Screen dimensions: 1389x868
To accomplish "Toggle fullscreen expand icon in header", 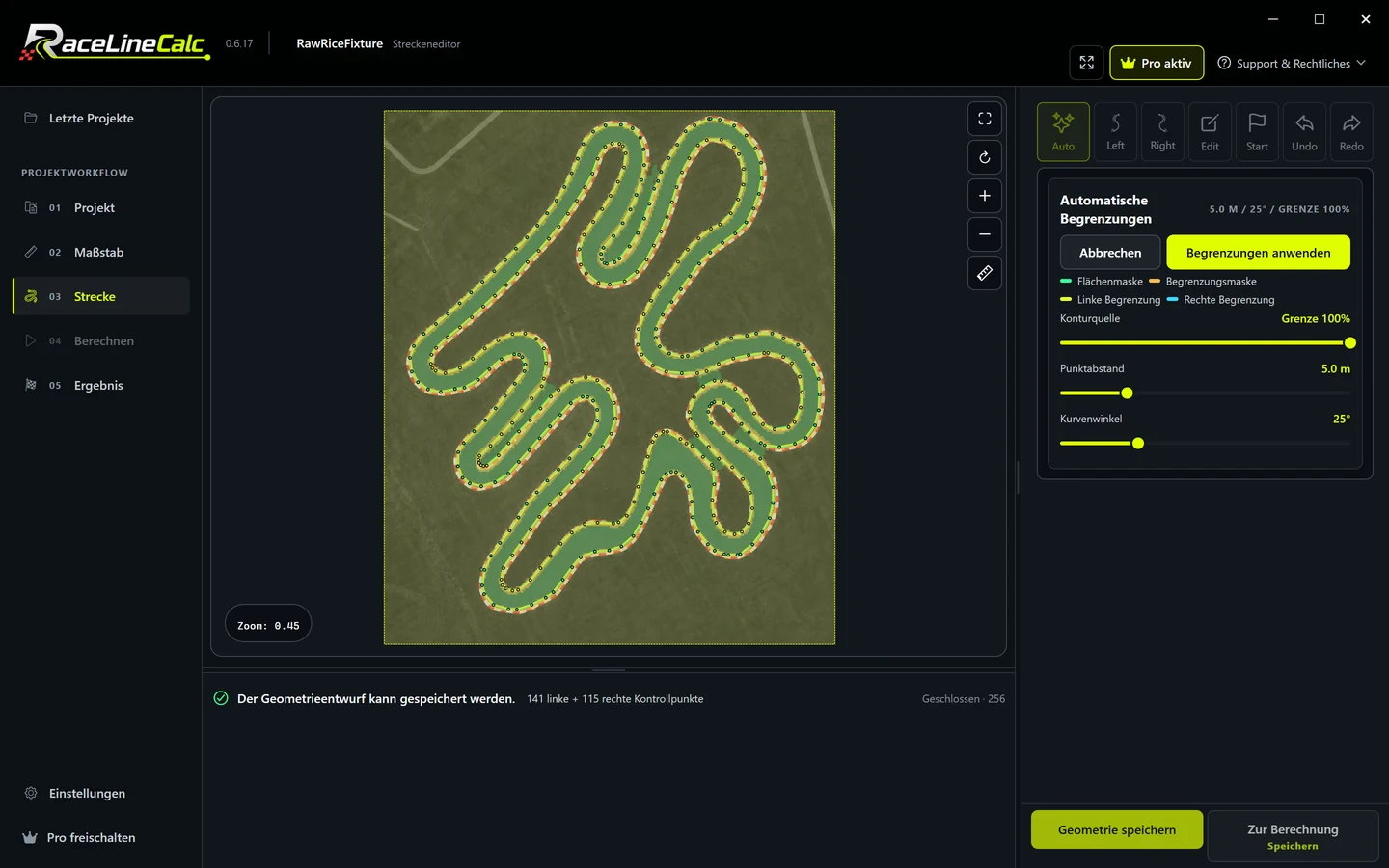I will tap(1087, 63).
